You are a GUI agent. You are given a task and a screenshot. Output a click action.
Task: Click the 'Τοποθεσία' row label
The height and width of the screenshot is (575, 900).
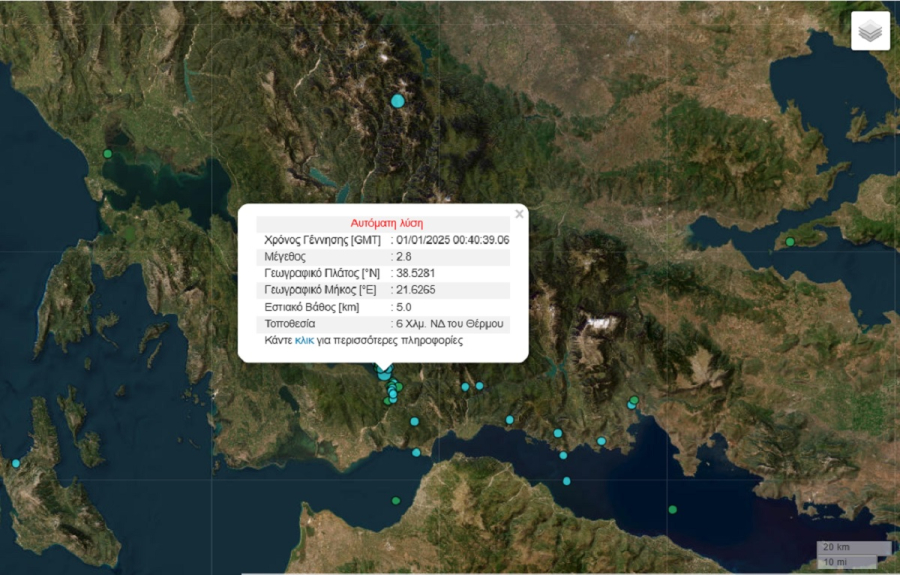[x=289, y=324]
